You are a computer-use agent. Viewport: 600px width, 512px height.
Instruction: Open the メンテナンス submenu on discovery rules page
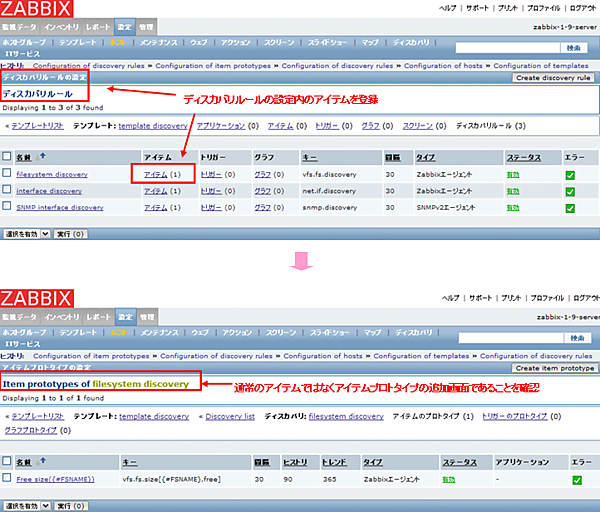[155, 45]
